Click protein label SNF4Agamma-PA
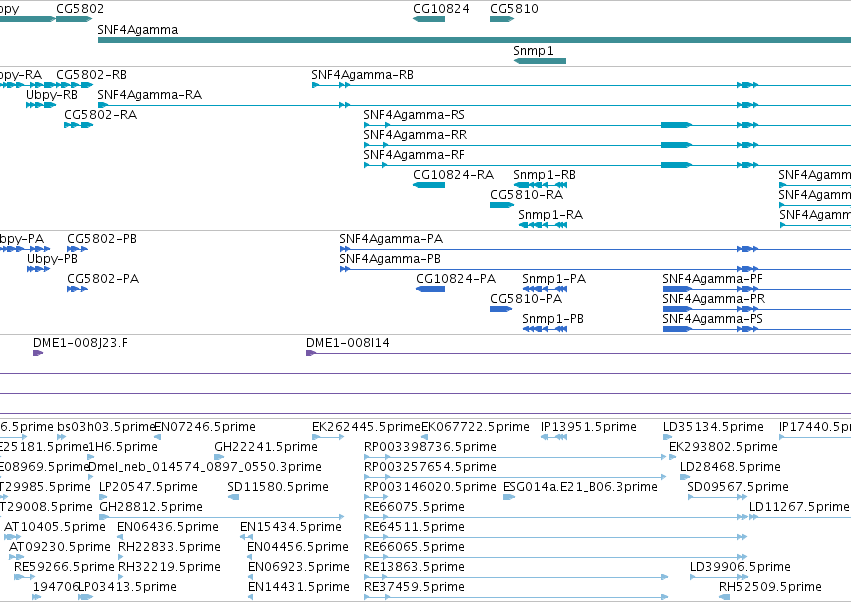The image size is (851, 602). point(391,239)
